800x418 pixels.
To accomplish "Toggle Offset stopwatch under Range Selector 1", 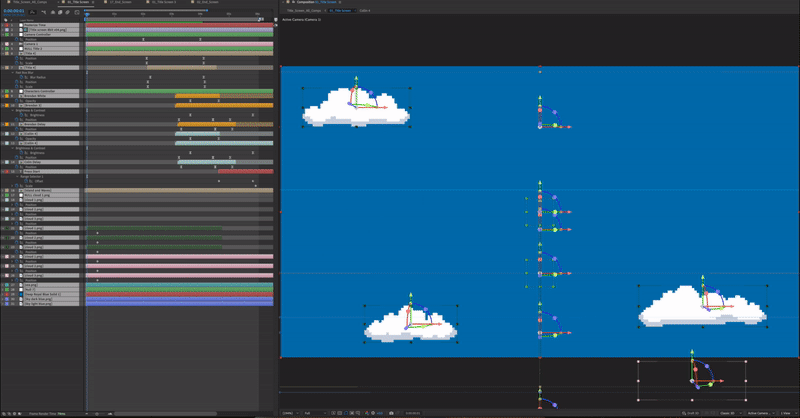I will click(x=26, y=181).
